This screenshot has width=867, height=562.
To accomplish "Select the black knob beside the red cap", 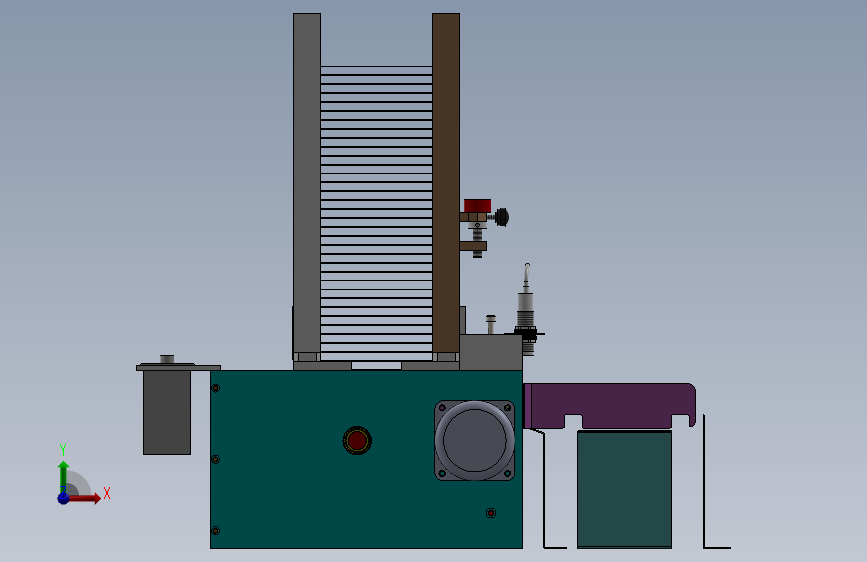I will 502,217.
